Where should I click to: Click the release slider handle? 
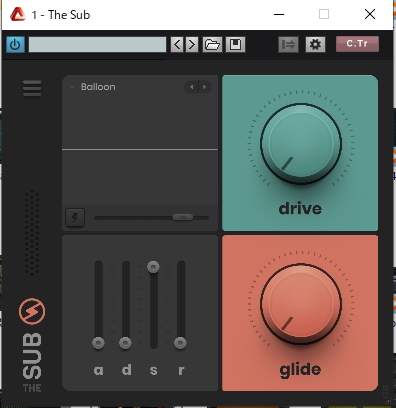pyautogui.click(x=180, y=343)
